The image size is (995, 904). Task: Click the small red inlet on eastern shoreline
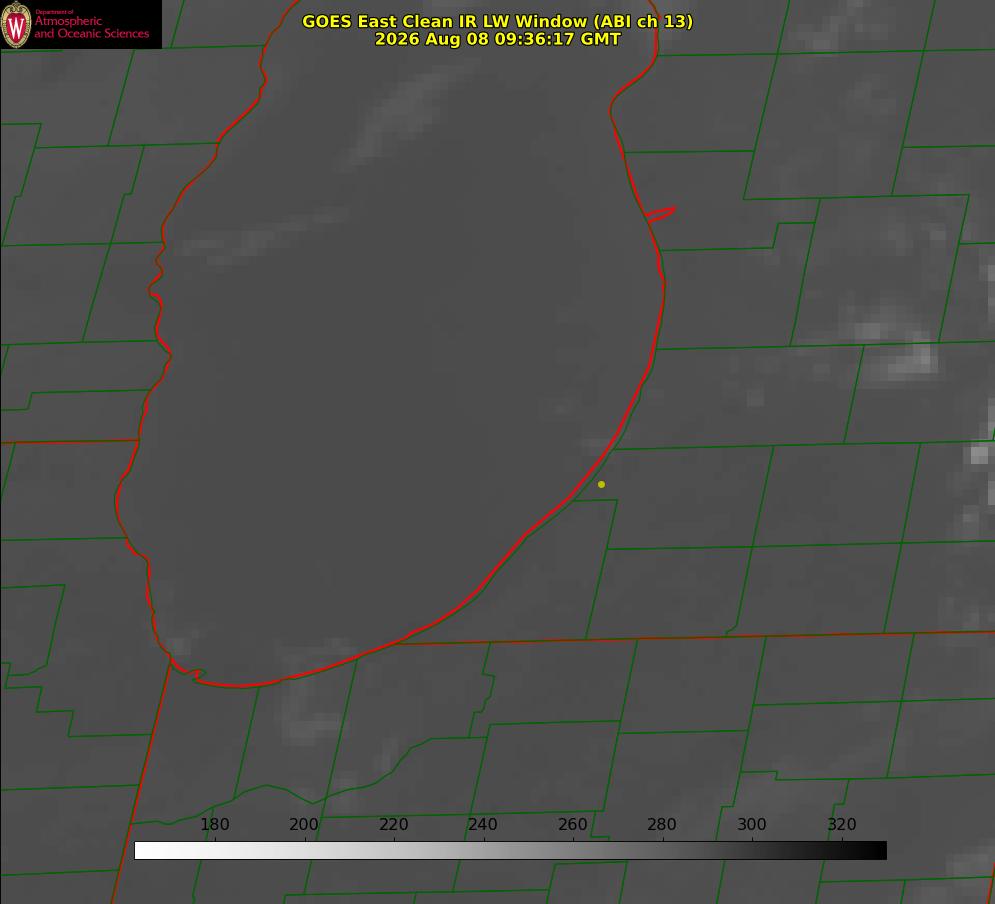[x=660, y=214]
